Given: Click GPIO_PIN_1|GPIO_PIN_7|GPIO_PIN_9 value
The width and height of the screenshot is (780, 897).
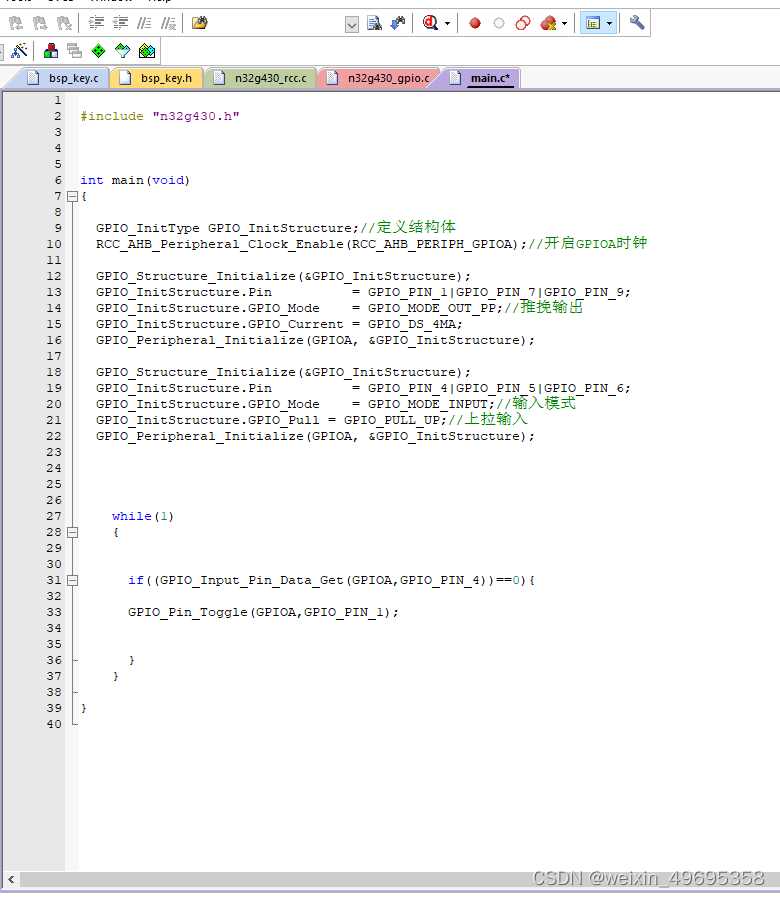Looking at the screenshot, I should 496,292.
